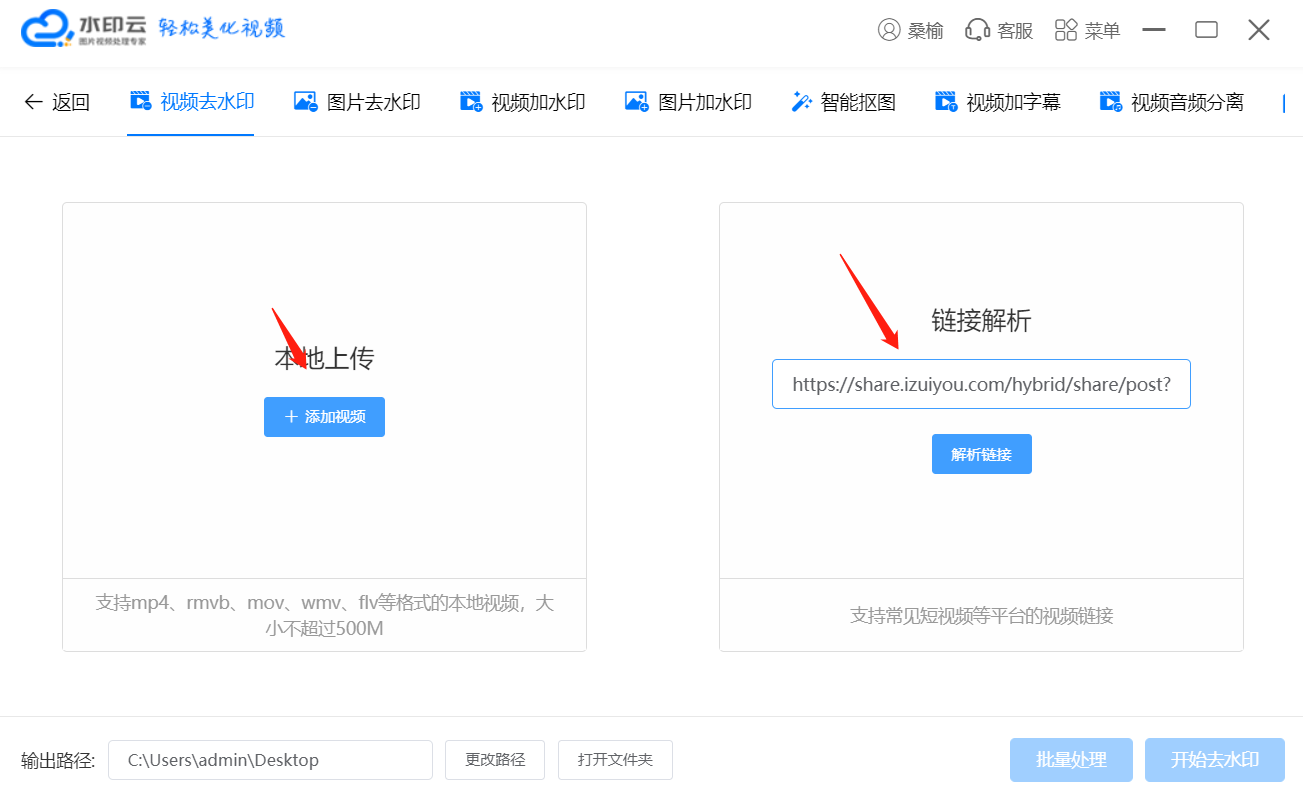Screen dimensions: 1303x796
Task: Go back using the 返回 arrow
Action: (x=56, y=101)
